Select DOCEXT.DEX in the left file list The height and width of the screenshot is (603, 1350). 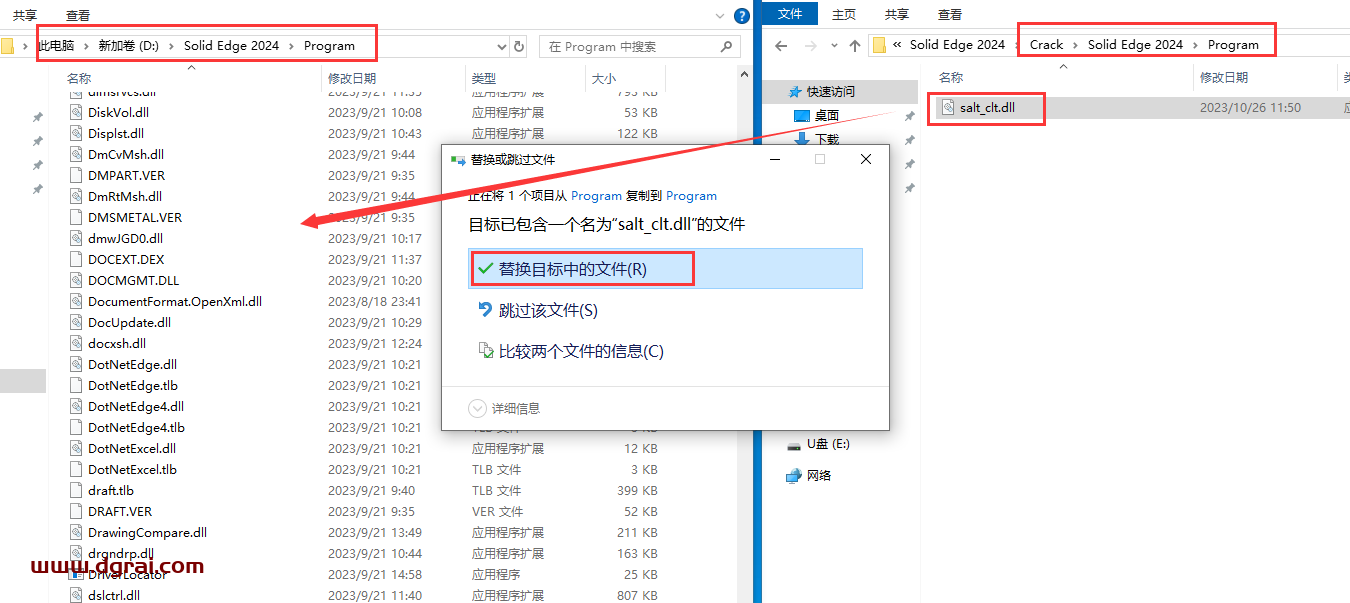click(x=126, y=259)
